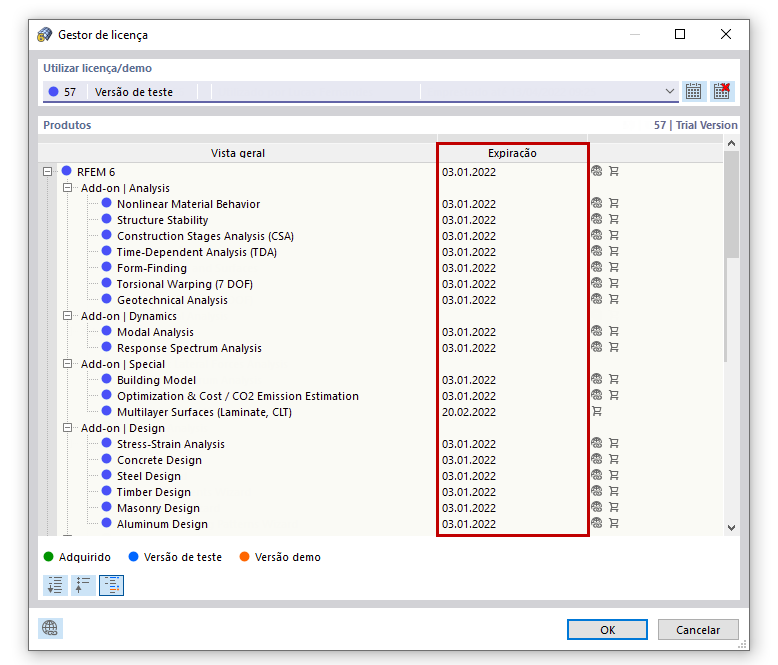The height and width of the screenshot is (665, 778).
Task: Collapse the Add-on | Design group
Action: 67,428
